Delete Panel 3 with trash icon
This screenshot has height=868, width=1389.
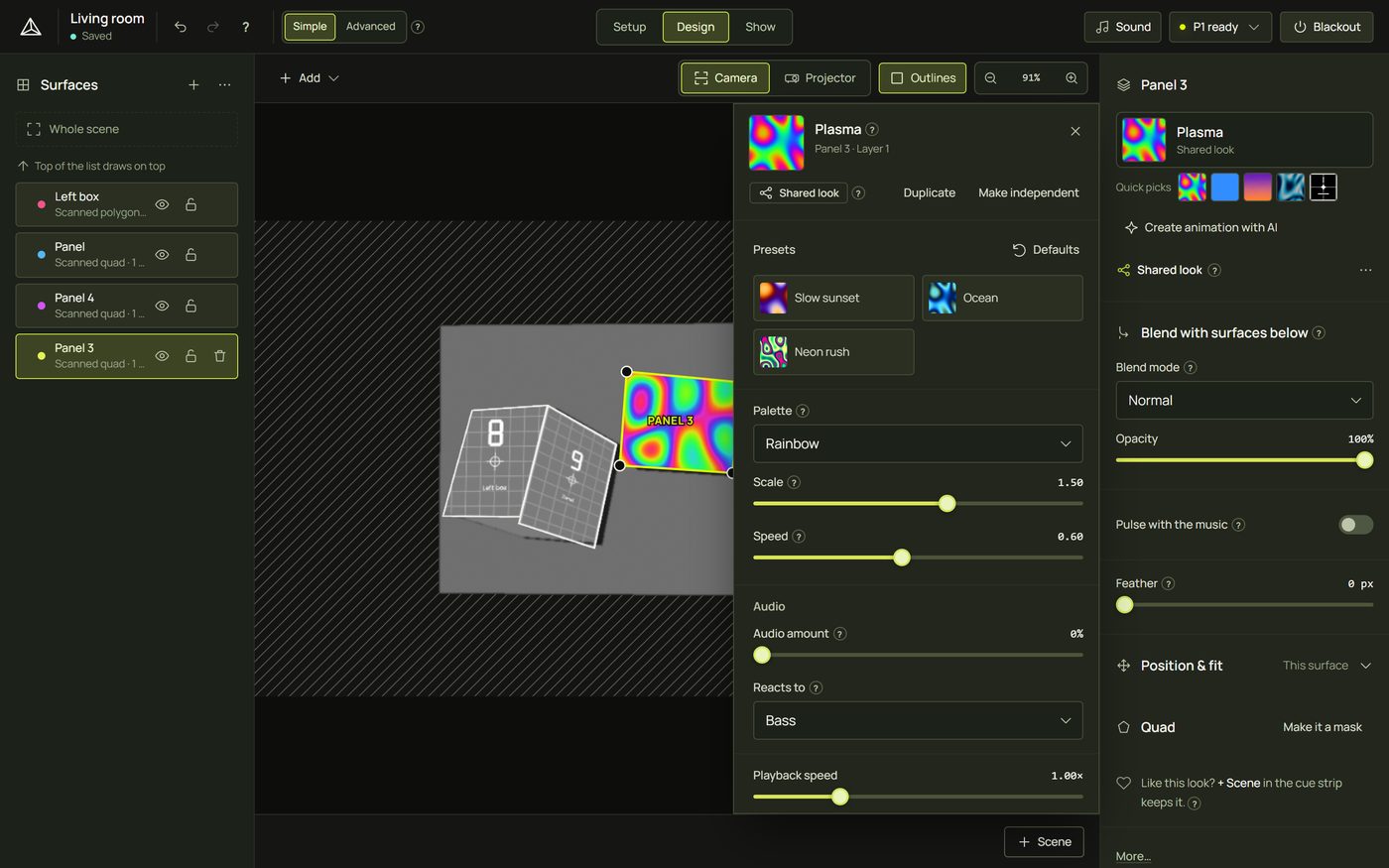tap(220, 356)
